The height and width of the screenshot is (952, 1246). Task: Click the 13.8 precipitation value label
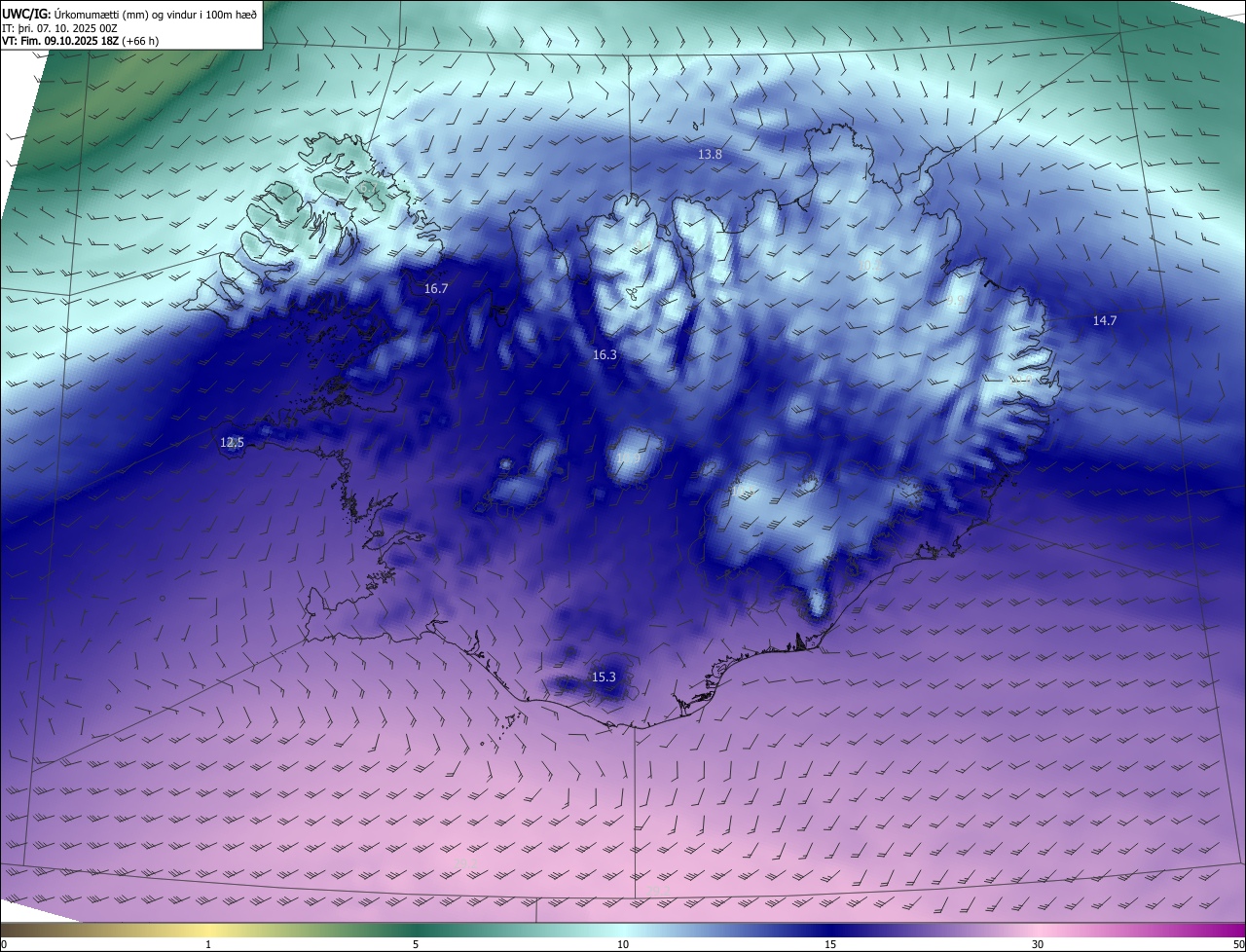(711, 155)
